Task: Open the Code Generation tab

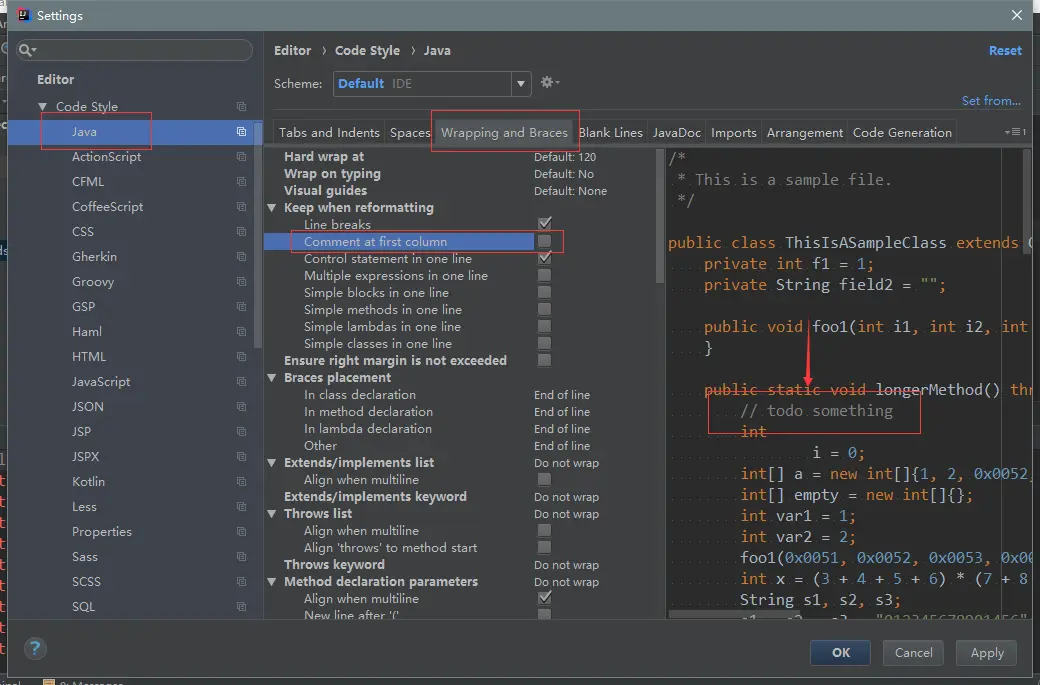Action: pyautogui.click(x=902, y=132)
